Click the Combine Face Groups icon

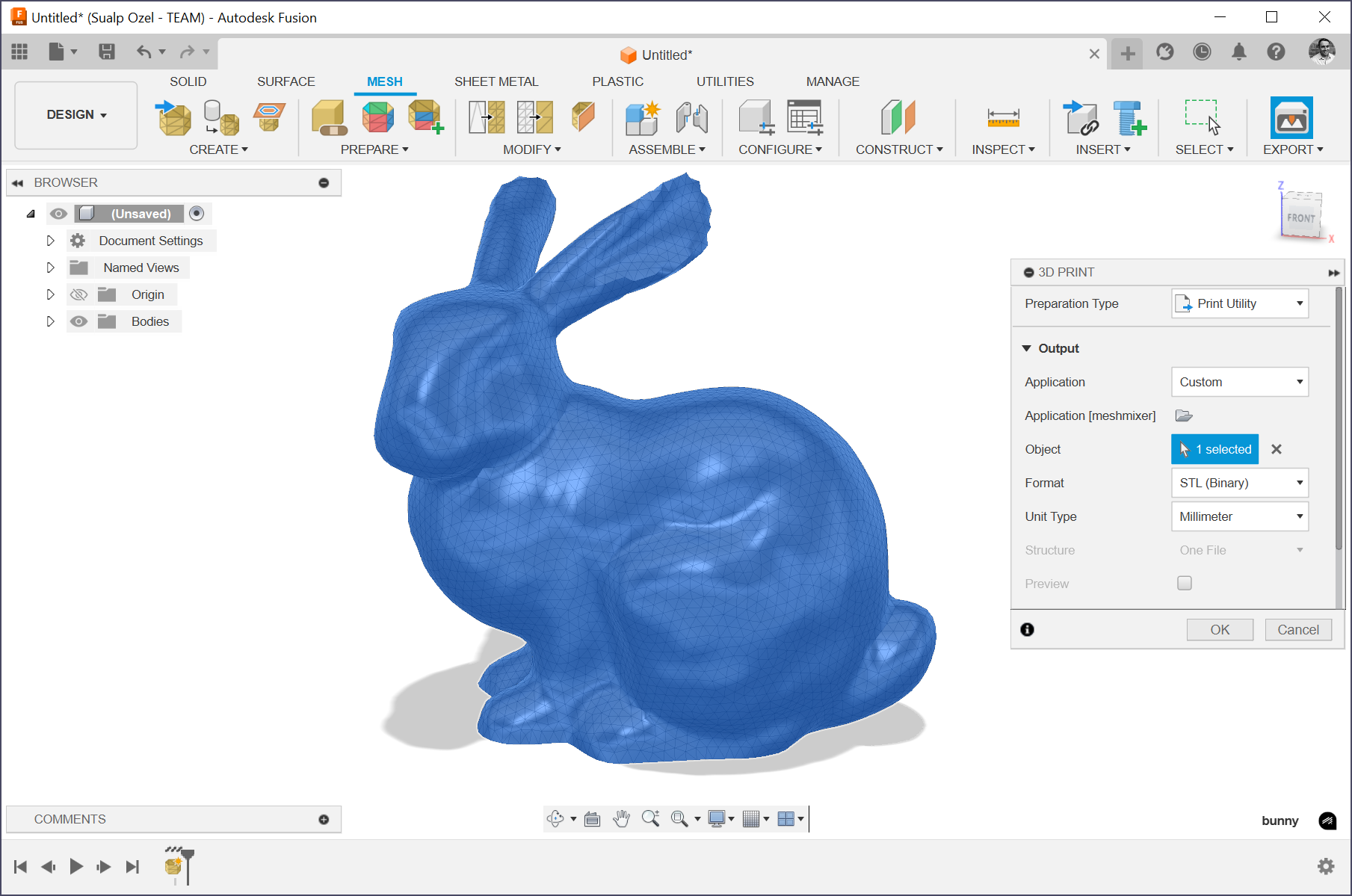426,118
